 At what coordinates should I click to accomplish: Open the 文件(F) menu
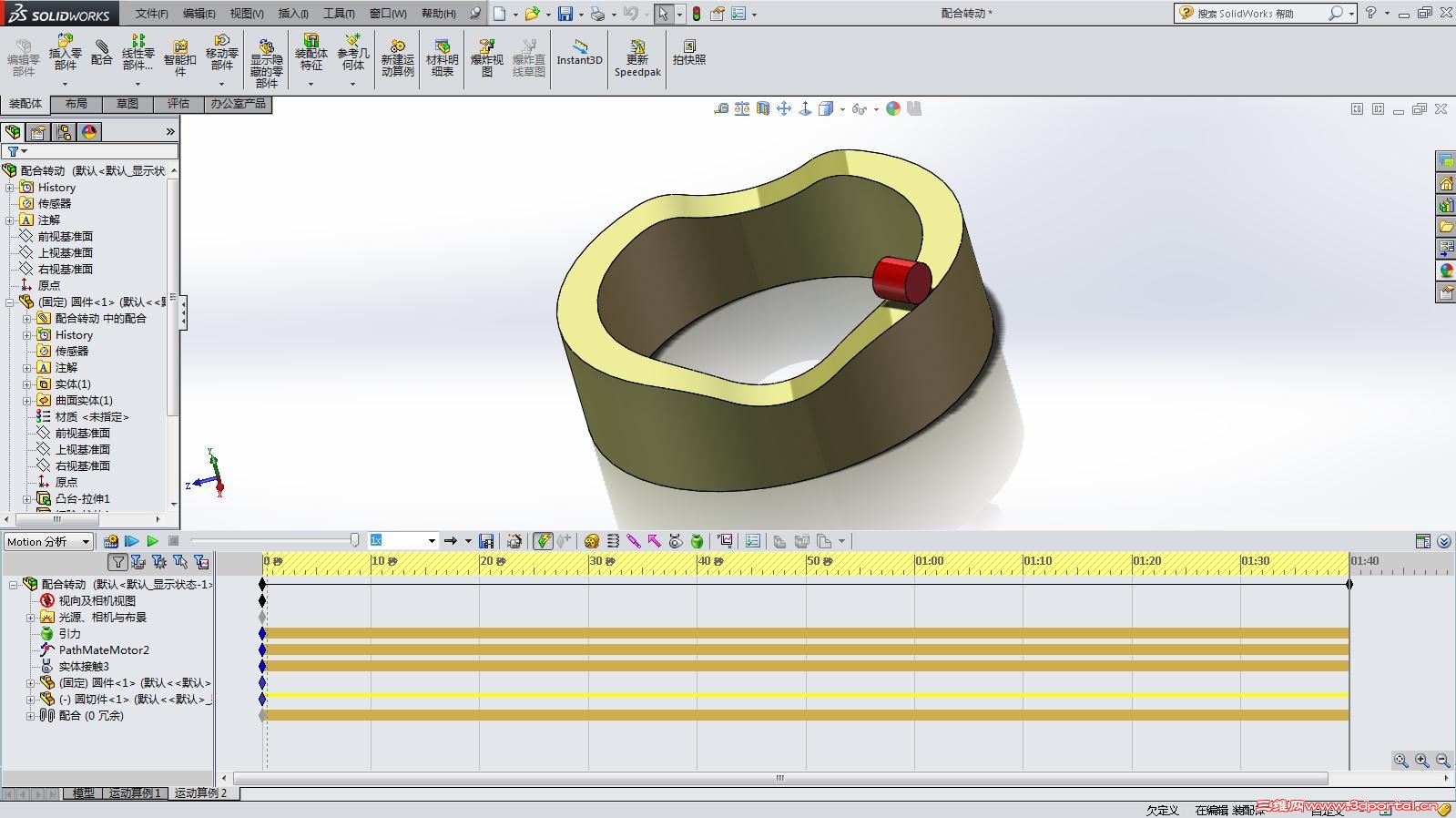(x=152, y=14)
